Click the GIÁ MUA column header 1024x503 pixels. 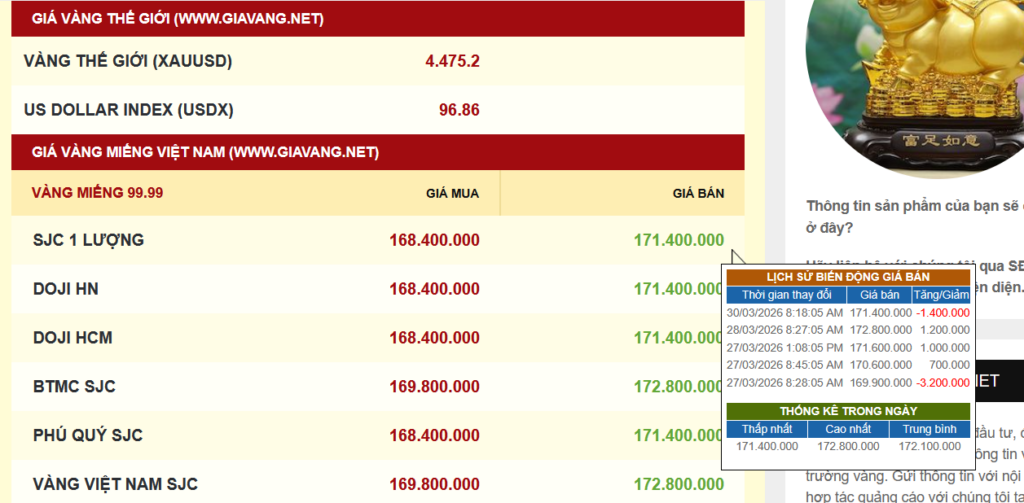point(452,193)
